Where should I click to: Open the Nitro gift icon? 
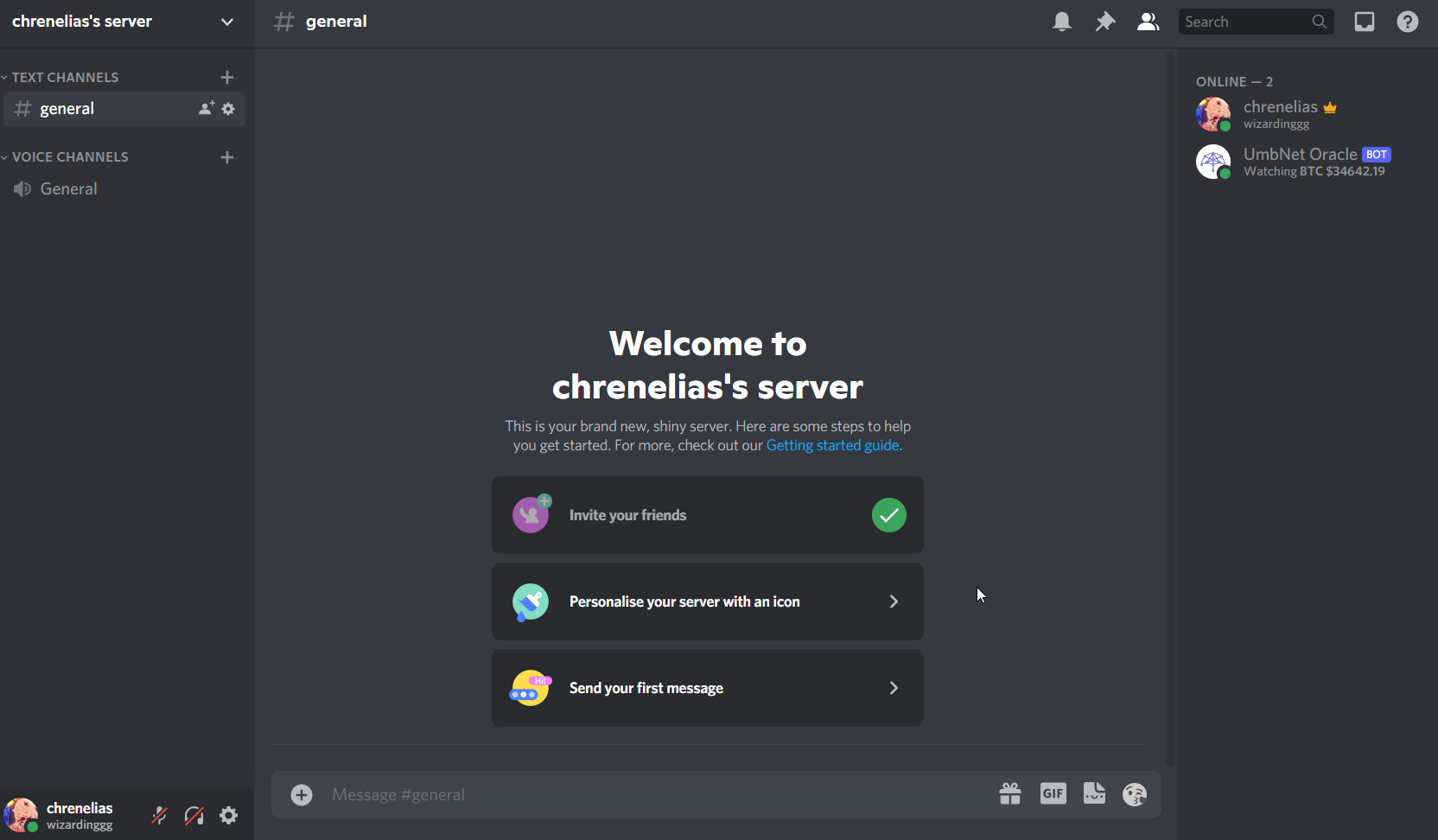[x=1010, y=793]
